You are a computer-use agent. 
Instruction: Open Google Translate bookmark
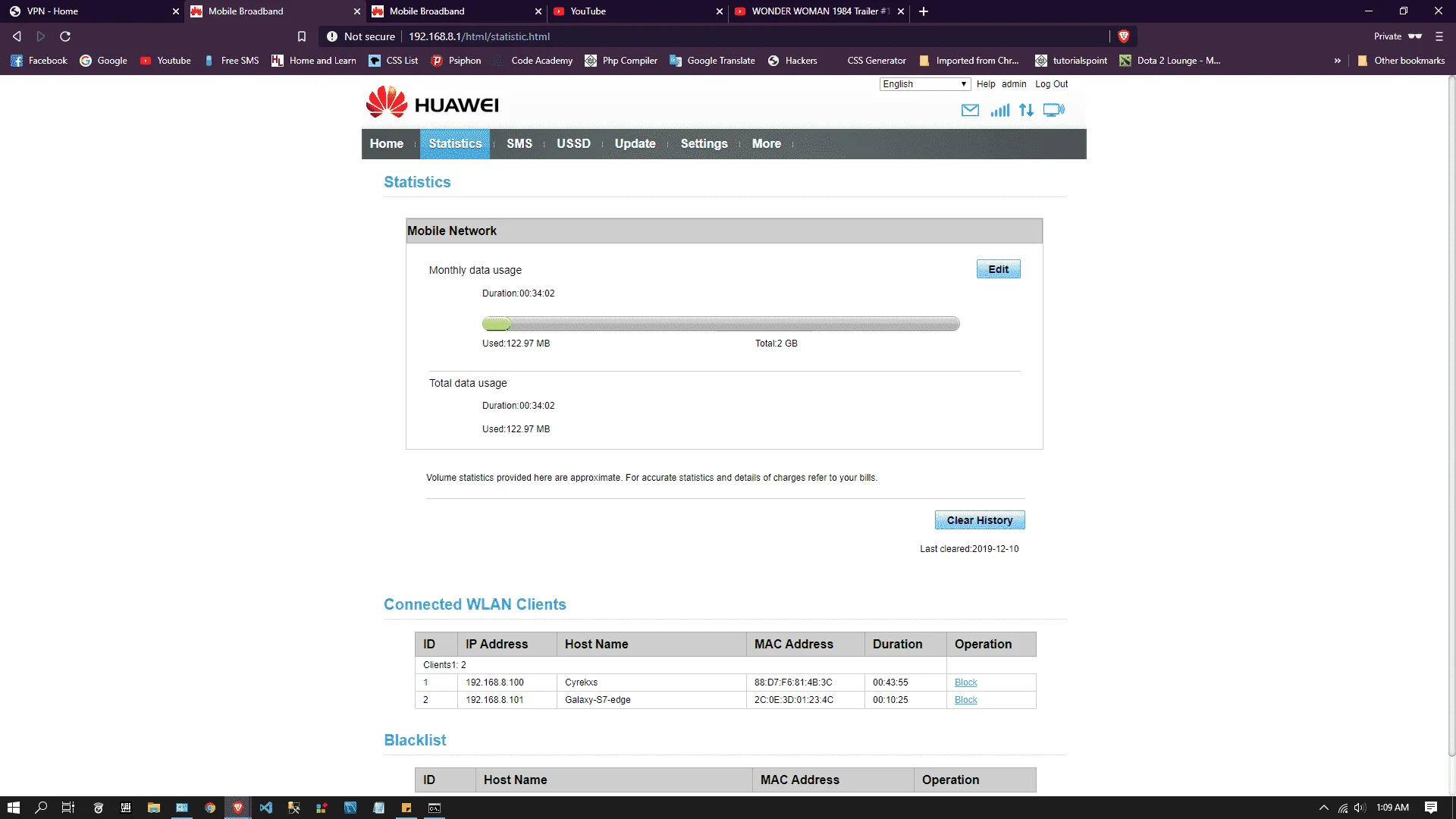(712, 61)
